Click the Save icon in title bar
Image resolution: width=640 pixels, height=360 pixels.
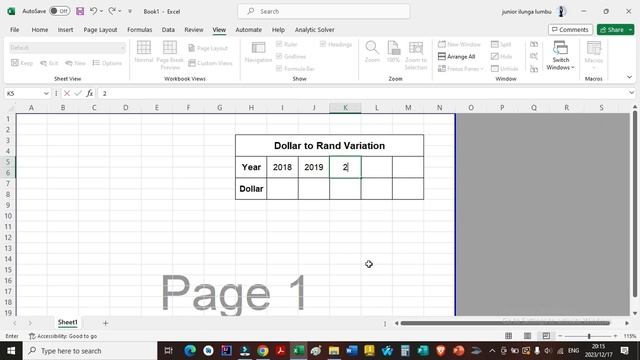(x=80, y=11)
